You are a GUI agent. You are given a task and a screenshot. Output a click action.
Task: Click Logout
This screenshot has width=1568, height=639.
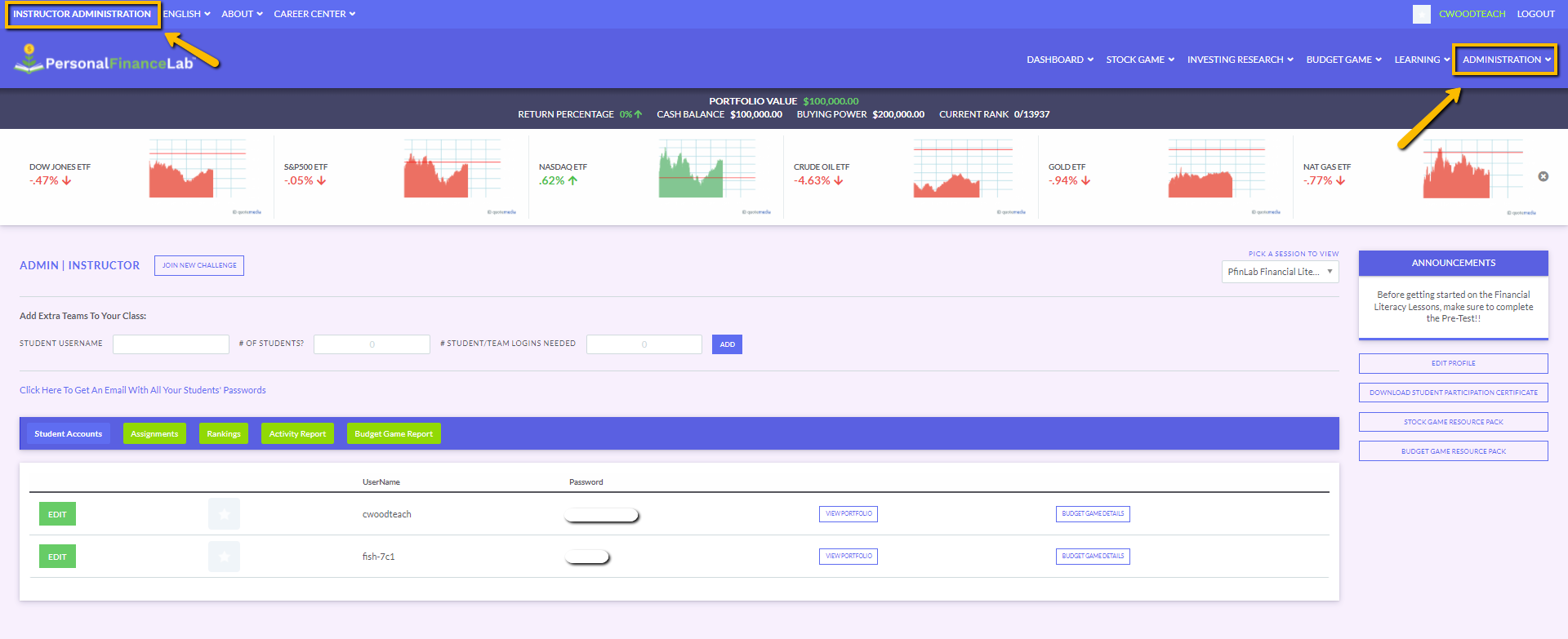point(1535,14)
